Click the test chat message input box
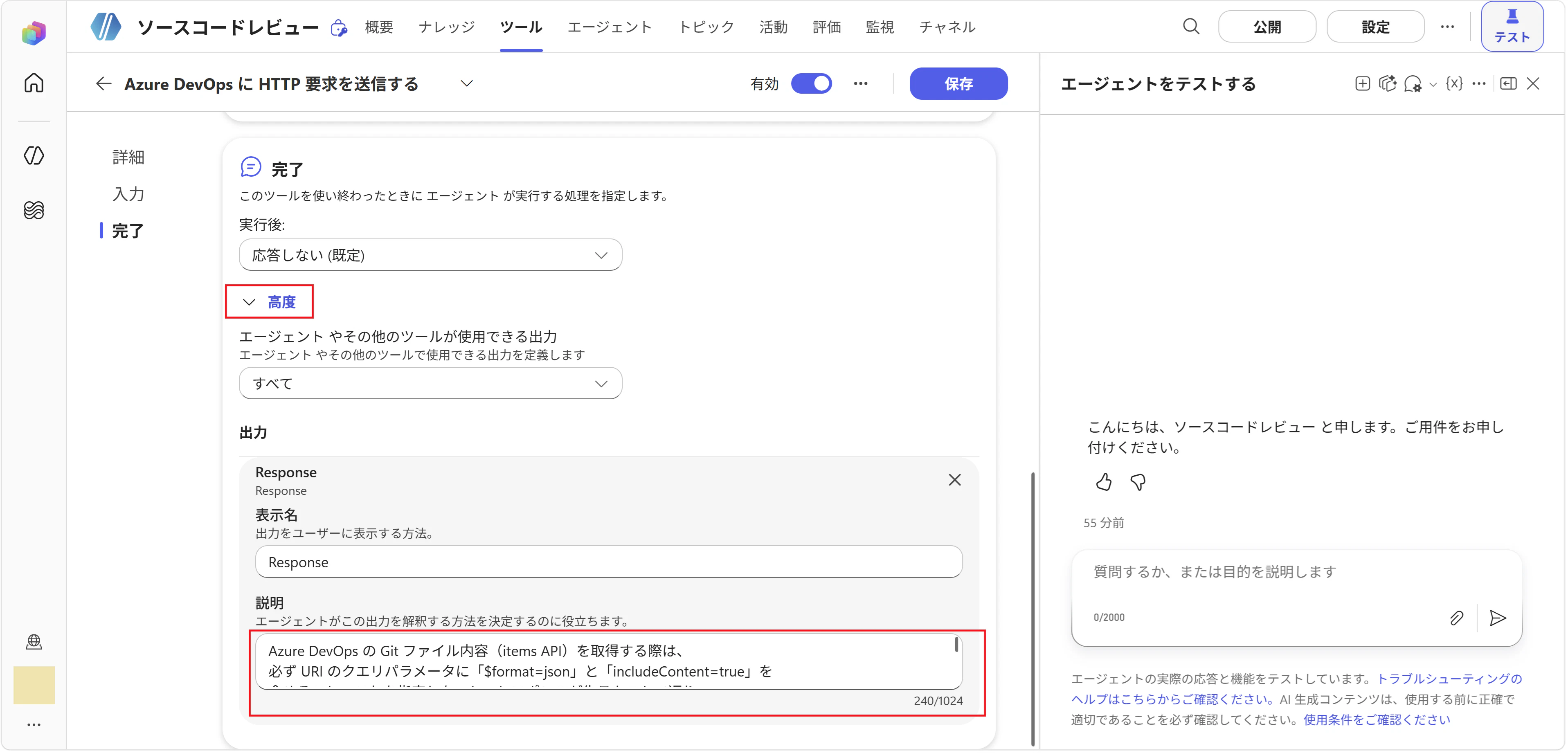Image resolution: width=1568 pixels, height=753 pixels. coord(1296,572)
